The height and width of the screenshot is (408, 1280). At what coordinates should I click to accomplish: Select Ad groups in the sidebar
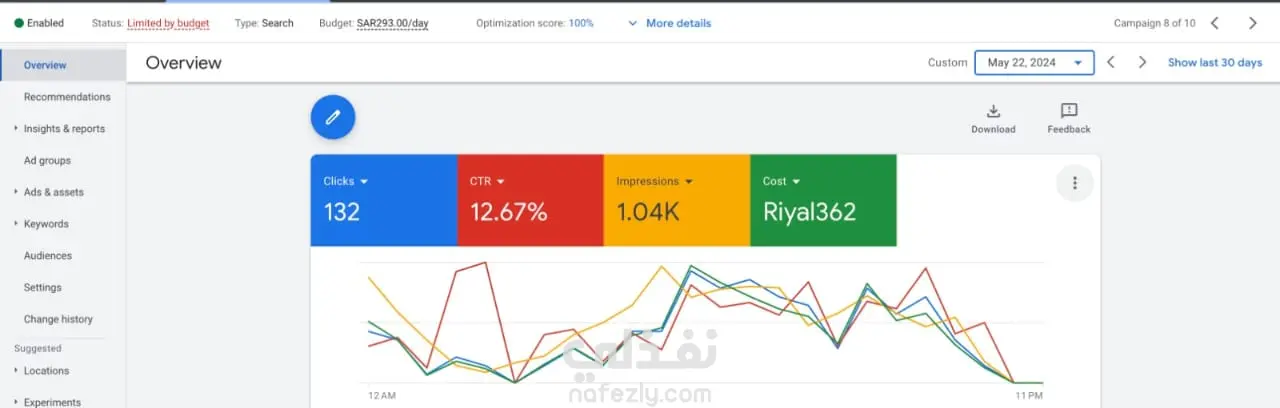[47, 160]
